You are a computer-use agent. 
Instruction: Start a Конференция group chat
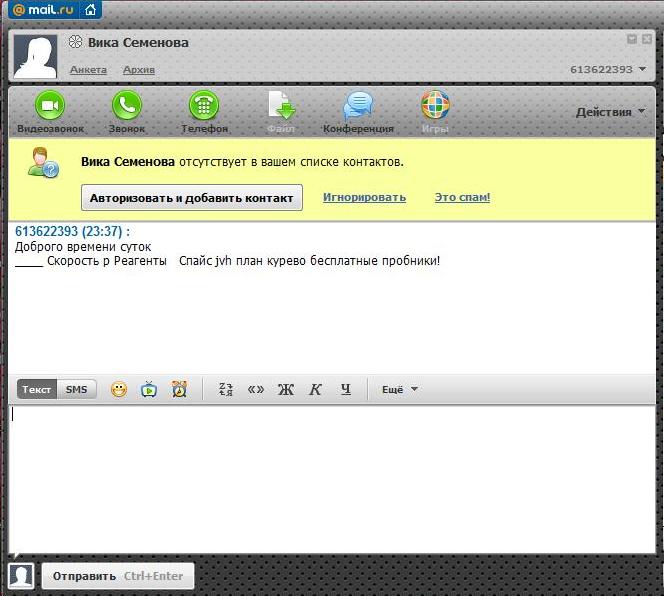pyautogui.click(x=358, y=106)
